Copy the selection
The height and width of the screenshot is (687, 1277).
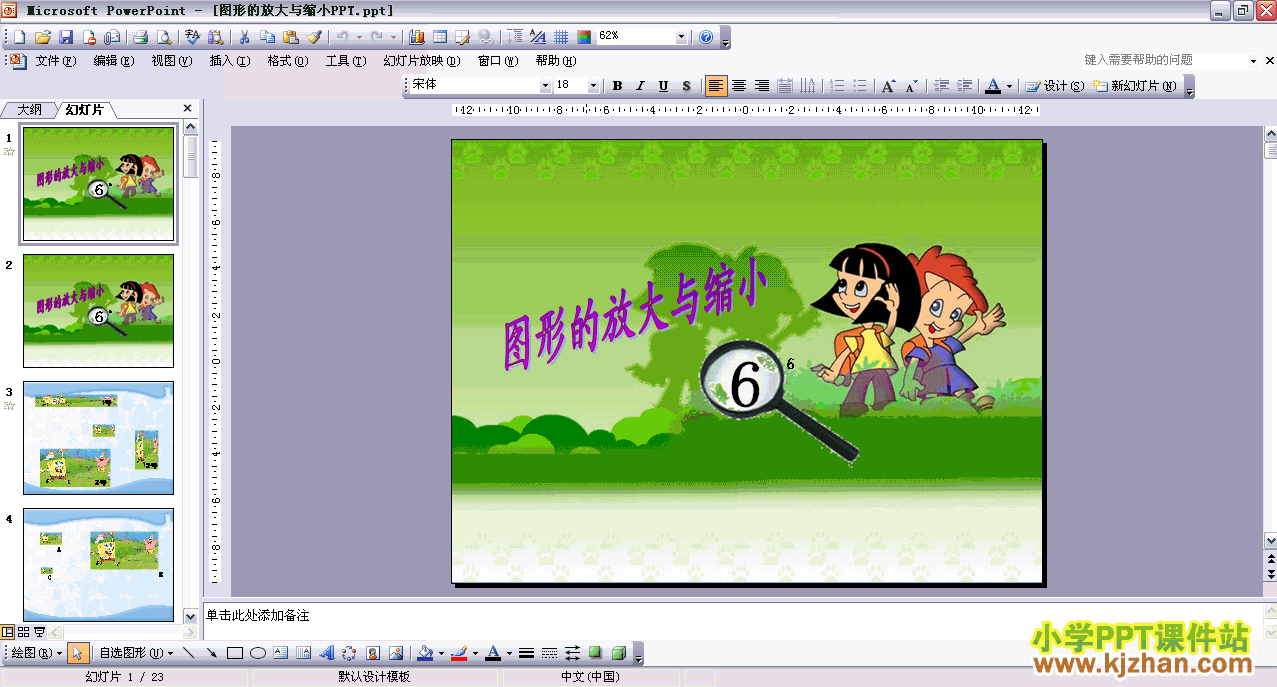267,37
